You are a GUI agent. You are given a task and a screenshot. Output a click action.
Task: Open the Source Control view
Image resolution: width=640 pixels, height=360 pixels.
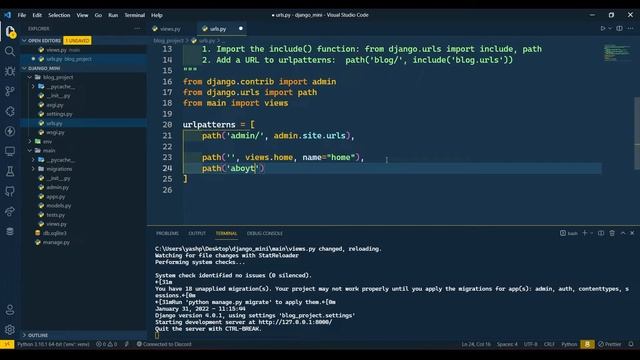point(10,91)
